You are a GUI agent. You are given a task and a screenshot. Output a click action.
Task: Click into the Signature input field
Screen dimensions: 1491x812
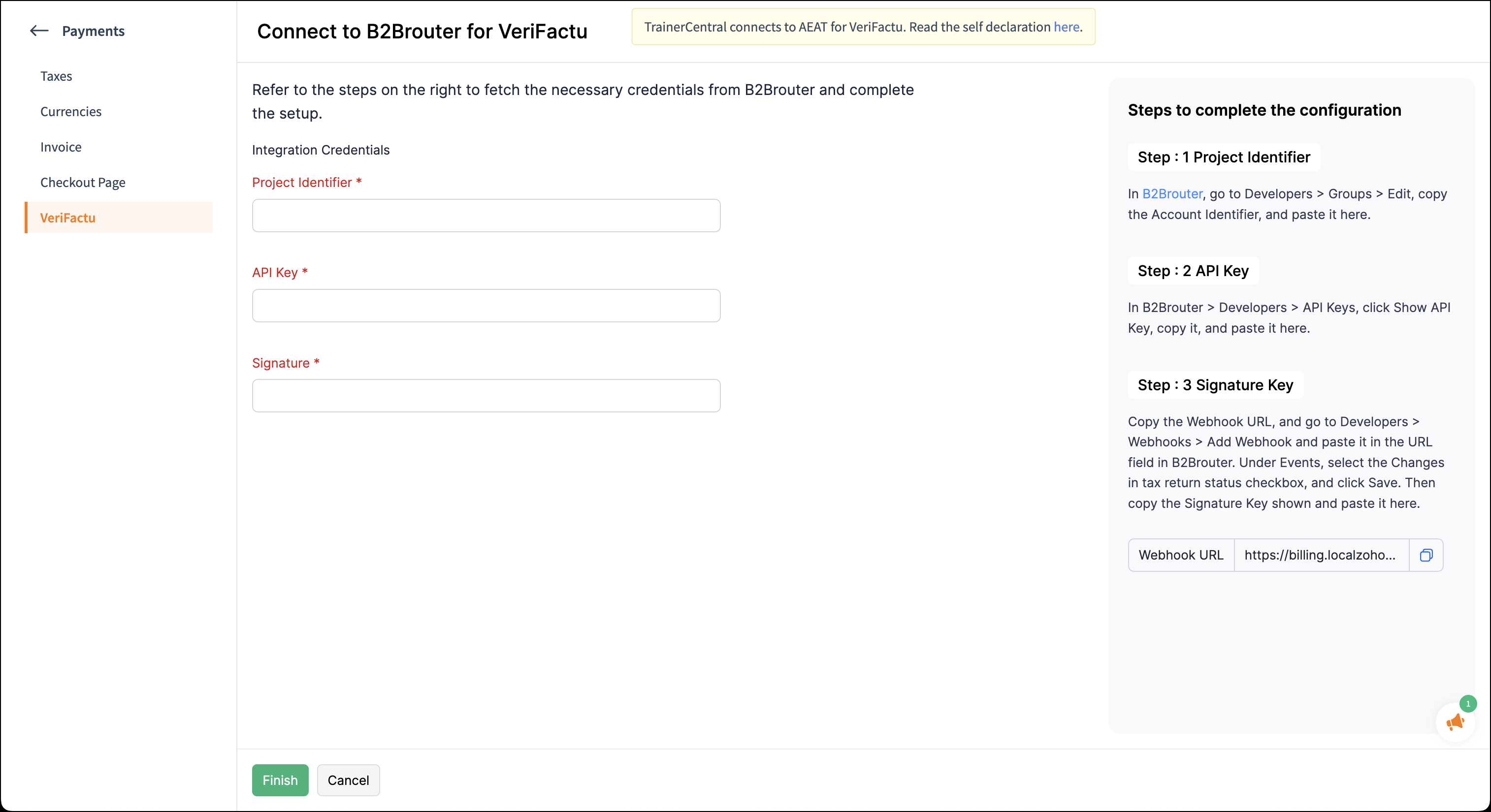(486, 396)
